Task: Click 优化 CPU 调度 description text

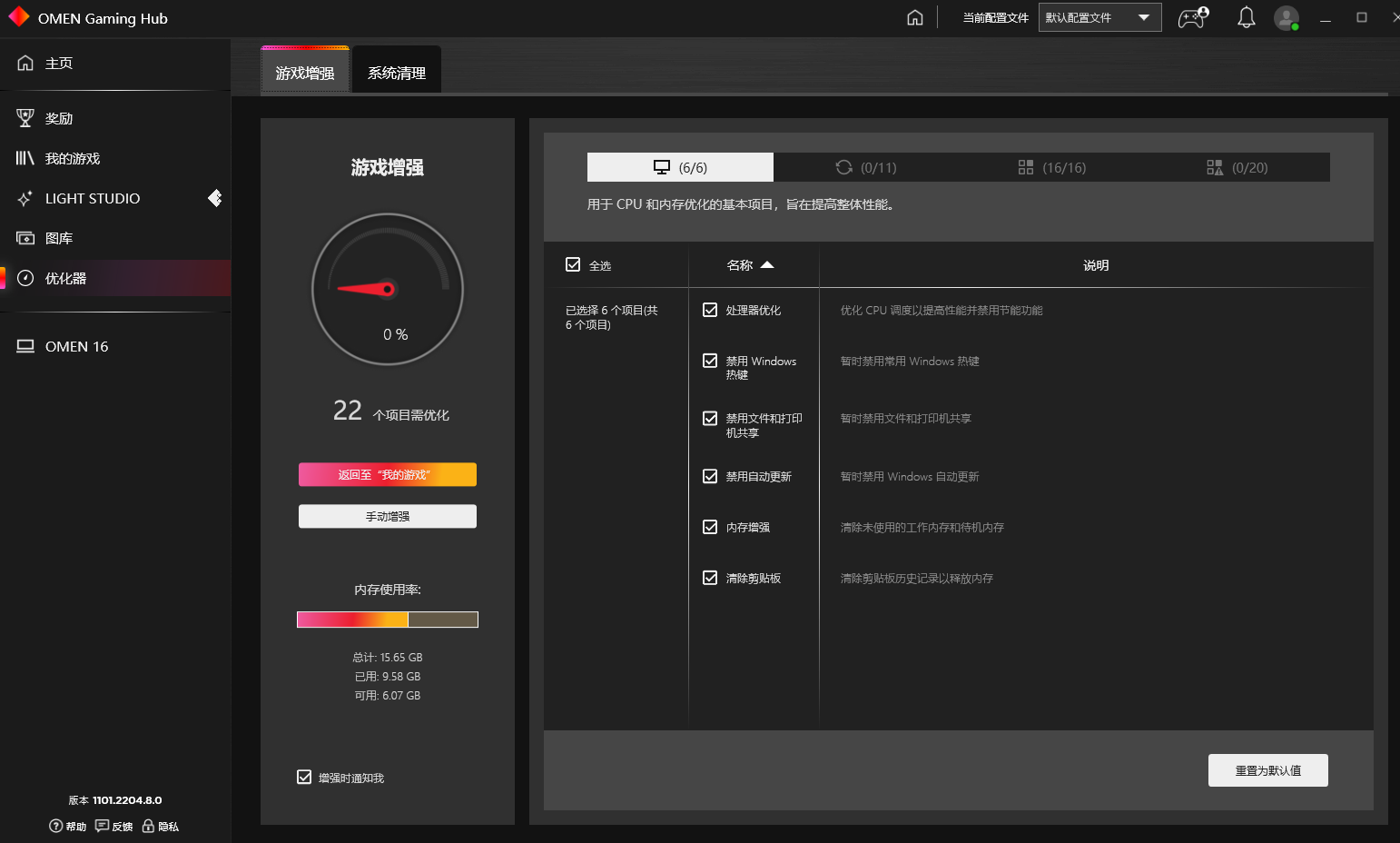Action: pos(942,311)
